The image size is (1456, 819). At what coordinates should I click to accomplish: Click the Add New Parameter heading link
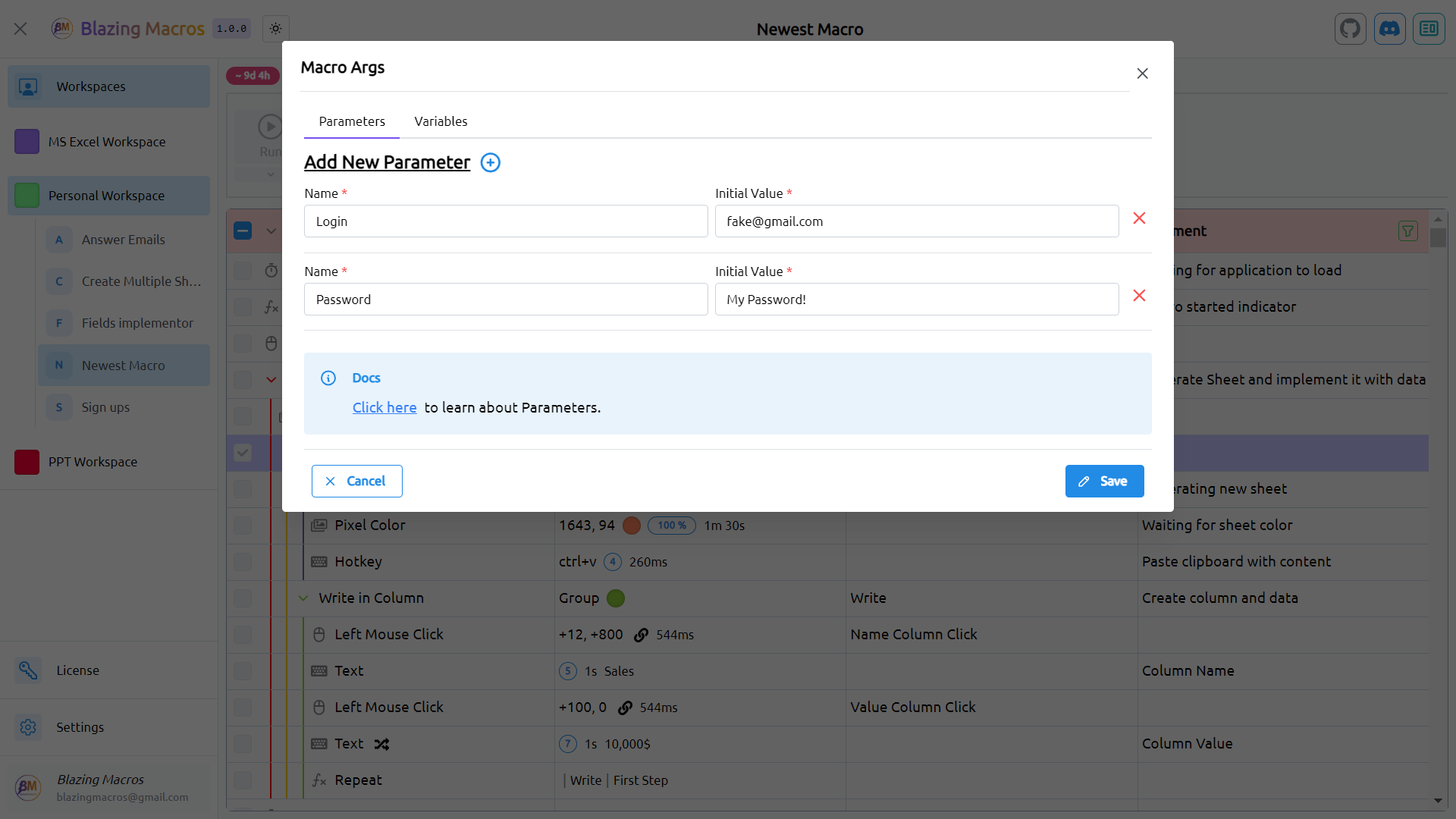[x=387, y=162]
